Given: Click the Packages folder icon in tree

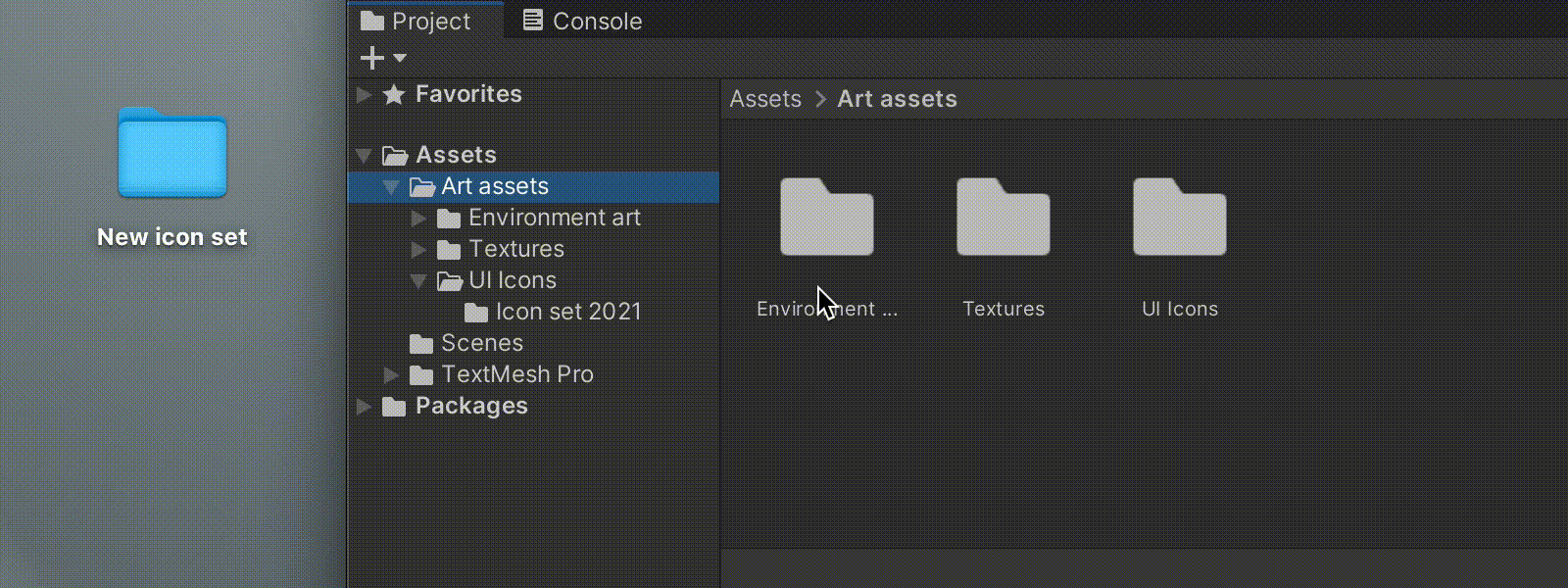Looking at the screenshot, I should (x=394, y=407).
